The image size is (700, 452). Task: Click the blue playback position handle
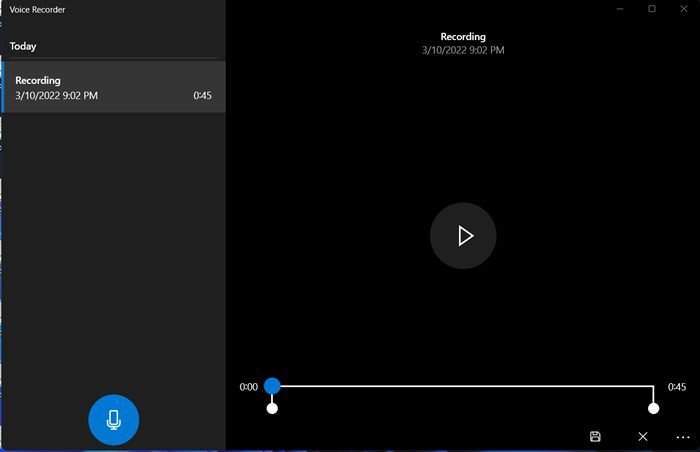click(x=272, y=386)
